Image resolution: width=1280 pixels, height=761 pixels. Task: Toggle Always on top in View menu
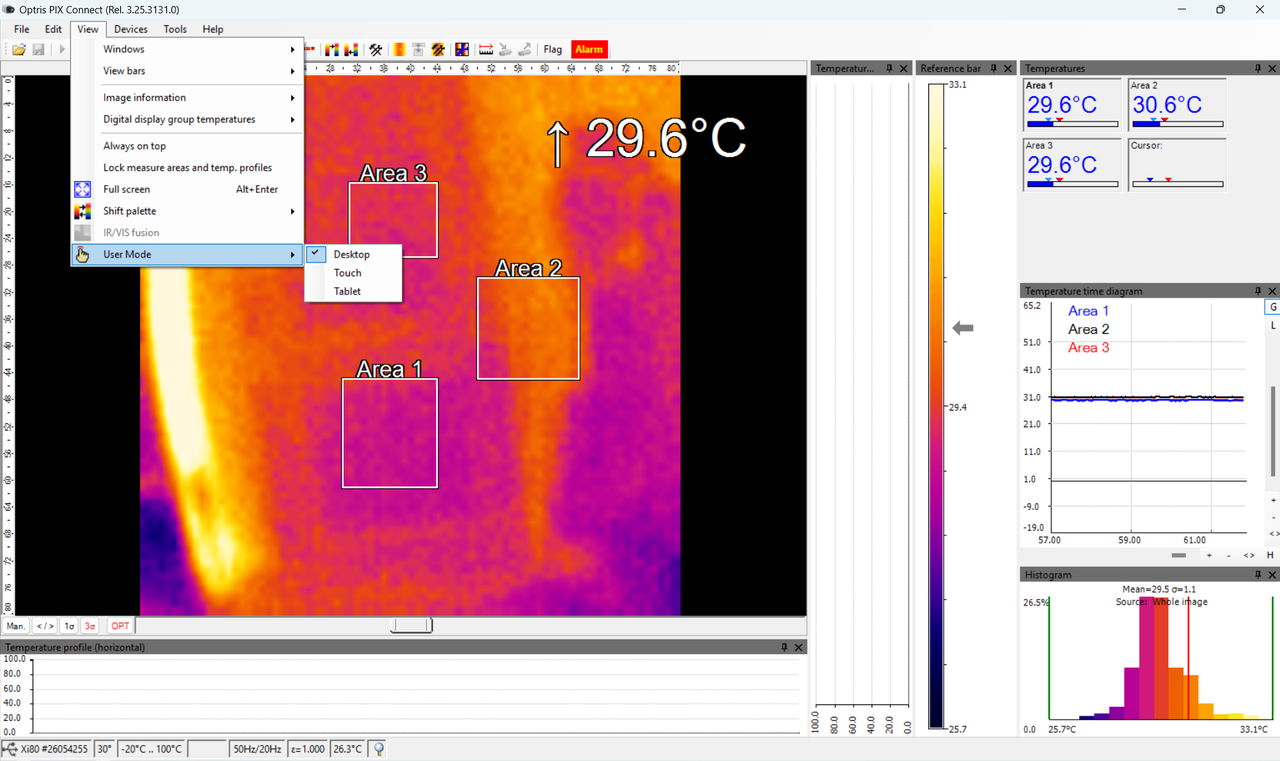(x=187, y=146)
